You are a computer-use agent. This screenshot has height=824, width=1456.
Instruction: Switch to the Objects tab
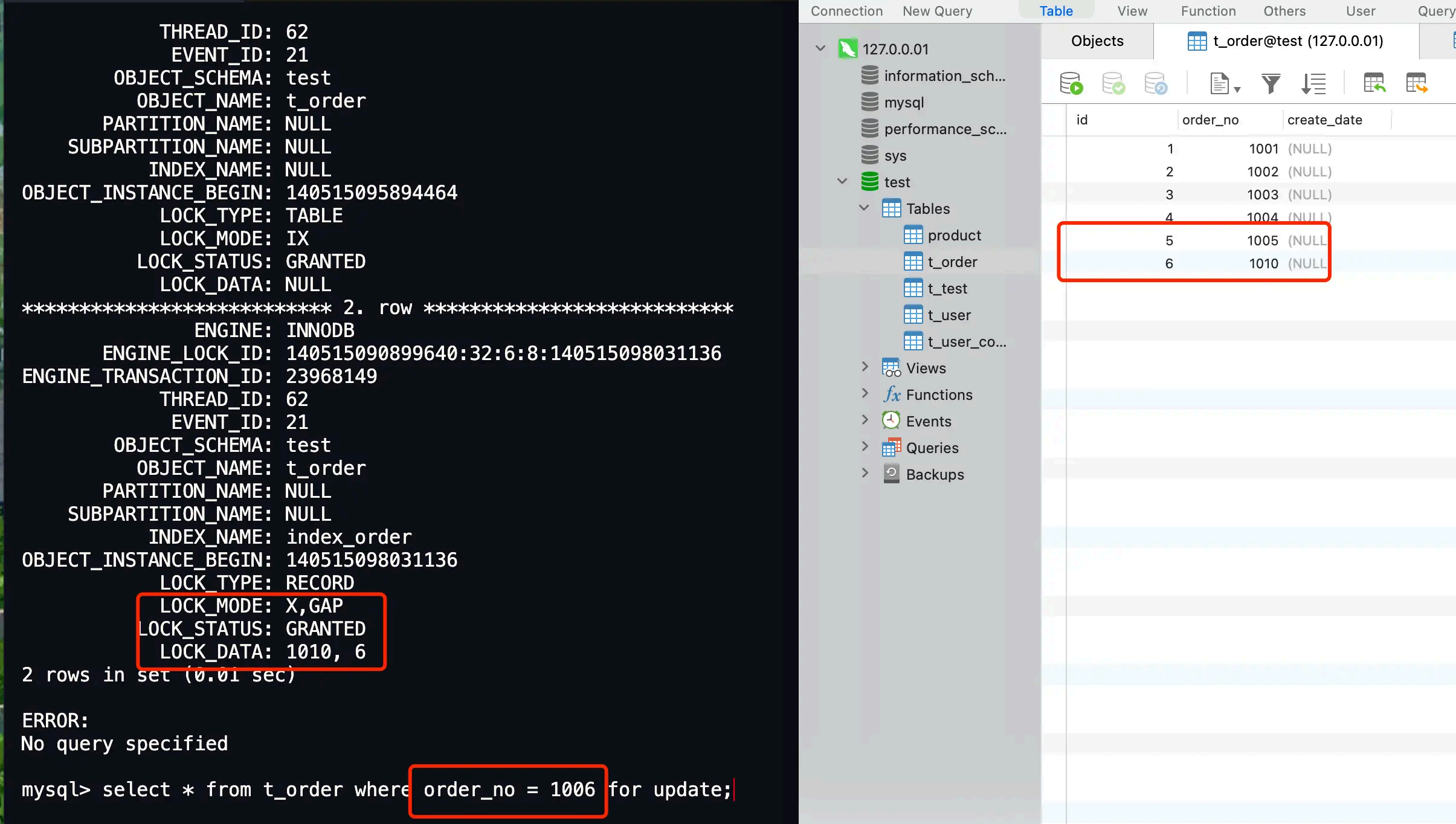tap(1097, 41)
